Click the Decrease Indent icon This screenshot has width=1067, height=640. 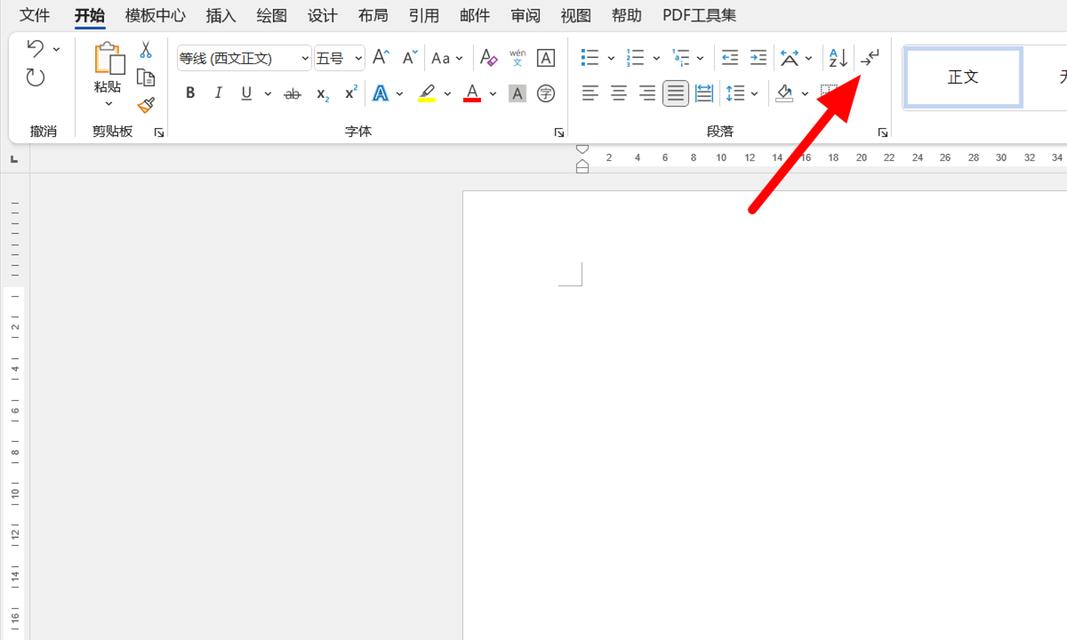730,58
